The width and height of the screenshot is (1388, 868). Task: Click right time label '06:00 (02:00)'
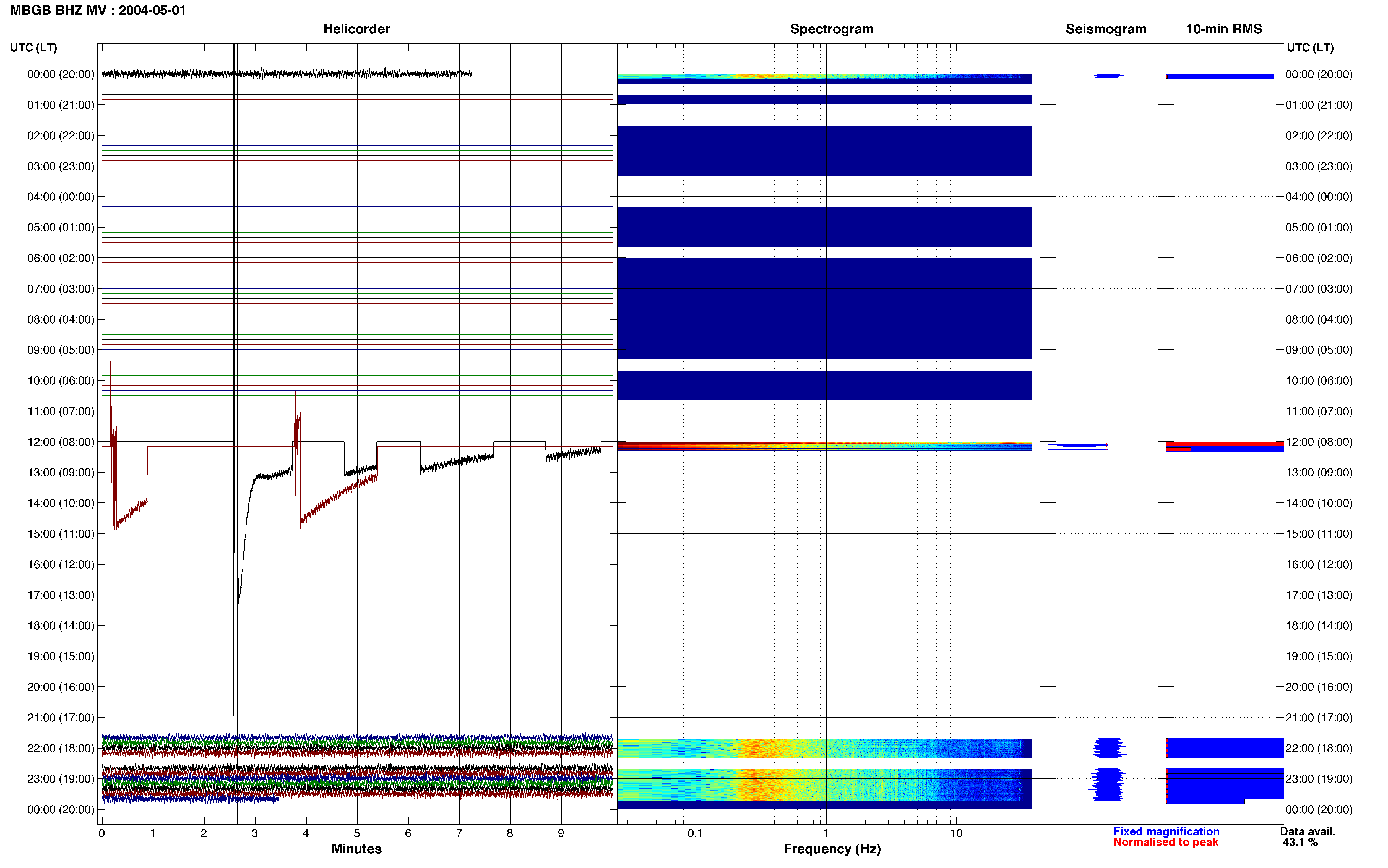[x=1319, y=258]
